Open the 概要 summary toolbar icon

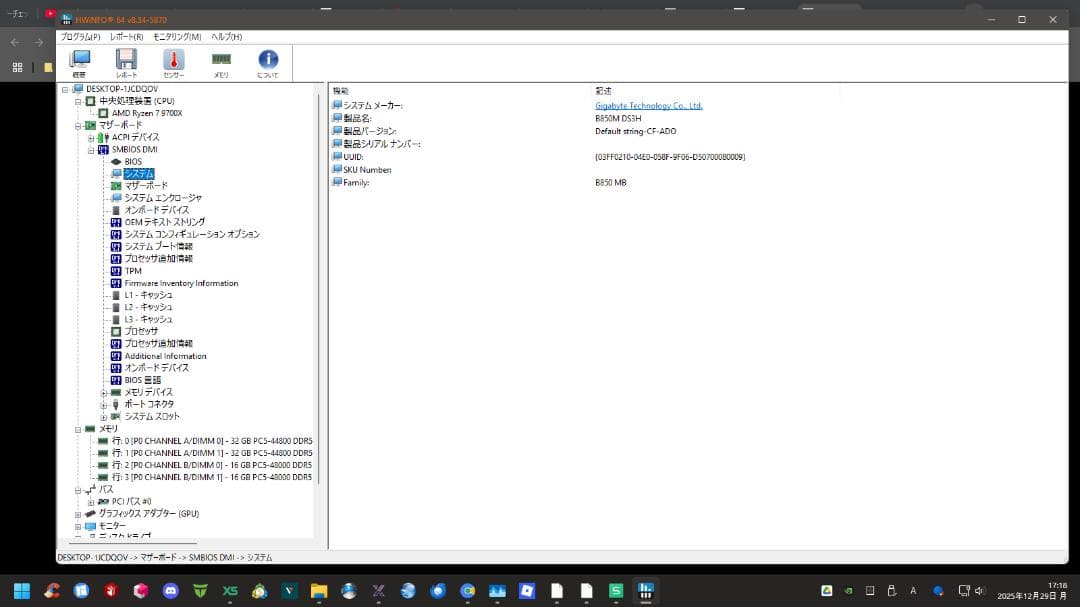79,61
